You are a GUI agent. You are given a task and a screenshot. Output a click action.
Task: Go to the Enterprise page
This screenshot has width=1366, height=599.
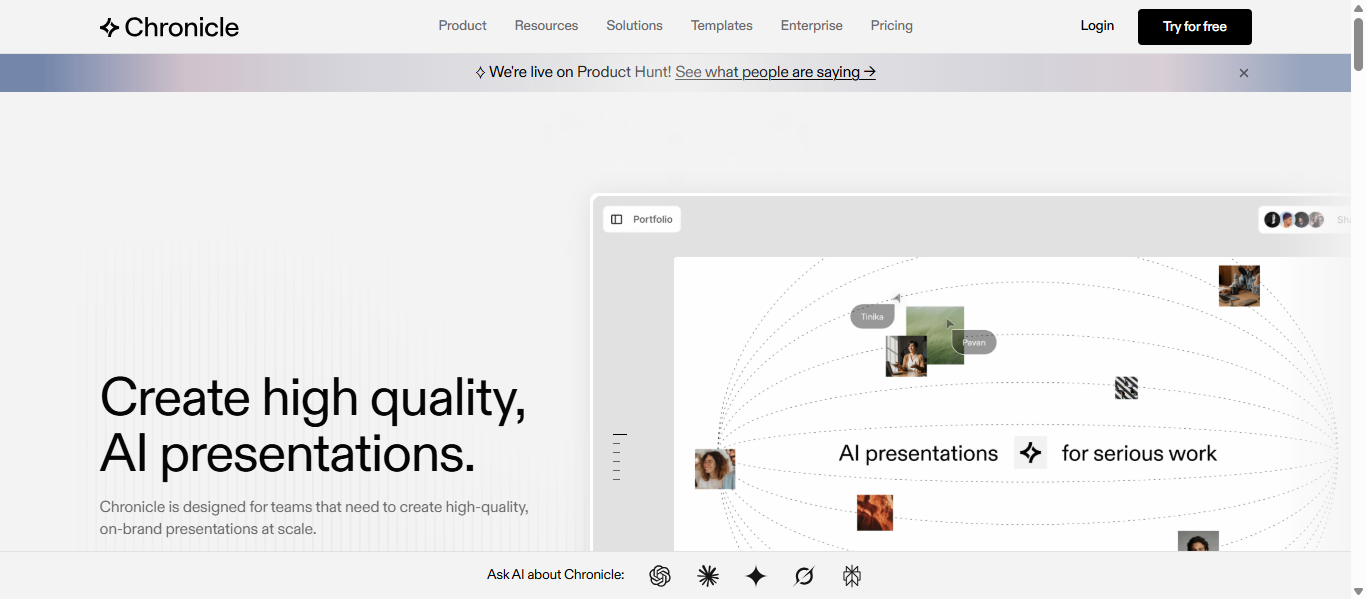[811, 26]
